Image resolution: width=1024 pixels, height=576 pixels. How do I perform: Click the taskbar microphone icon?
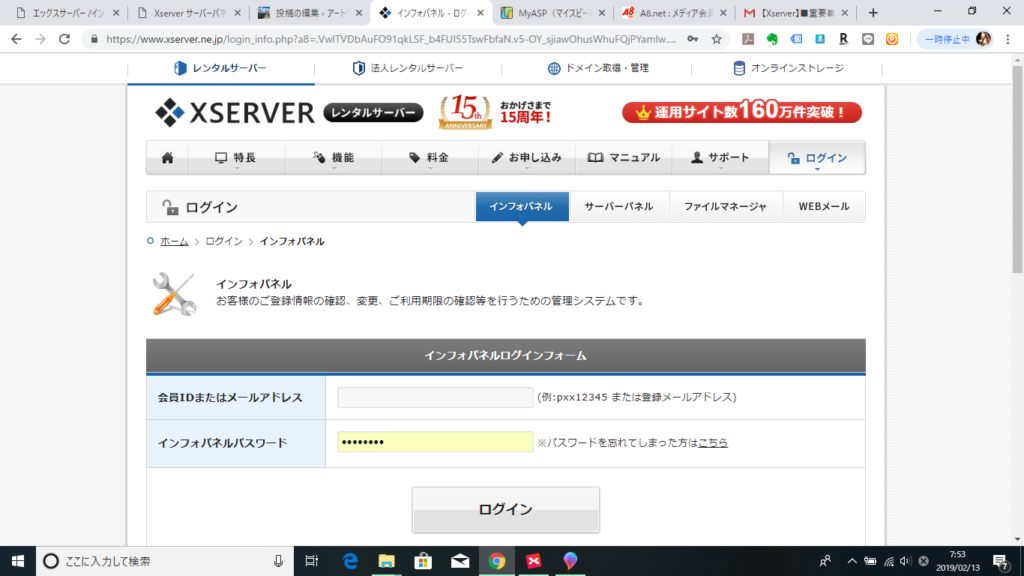[x=278, y=561]
